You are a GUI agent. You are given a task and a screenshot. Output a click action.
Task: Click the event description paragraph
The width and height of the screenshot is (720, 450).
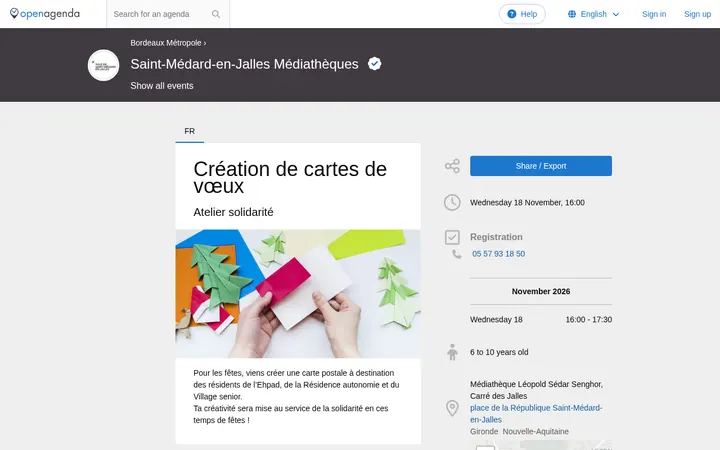click(x=296, y=396)
